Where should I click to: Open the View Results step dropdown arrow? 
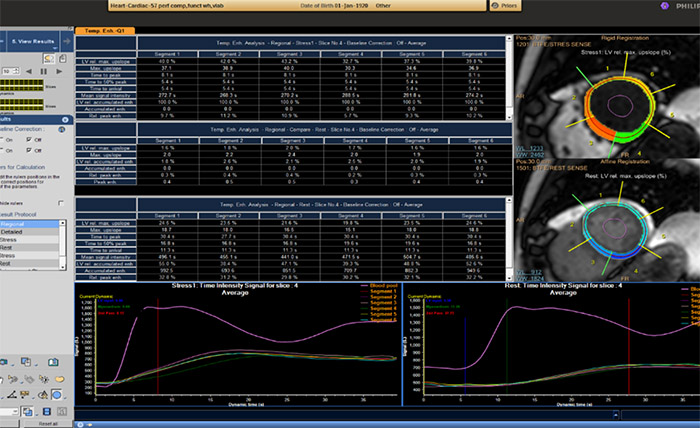tap(55, 48)
